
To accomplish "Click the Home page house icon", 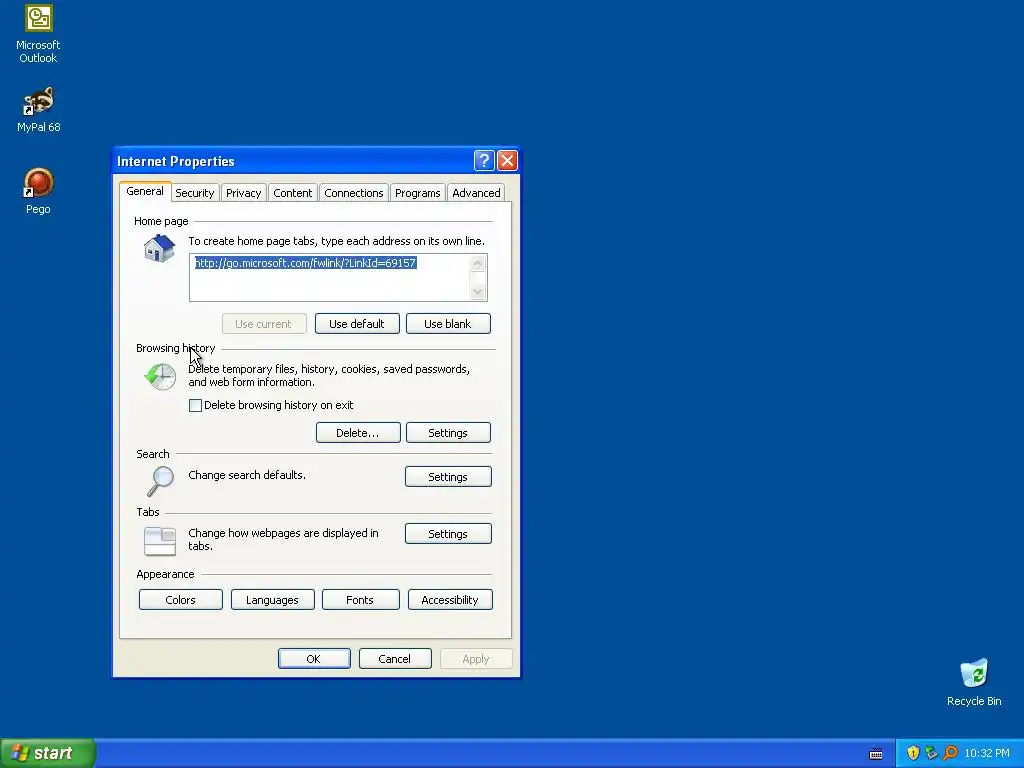I will pos(159,249).
